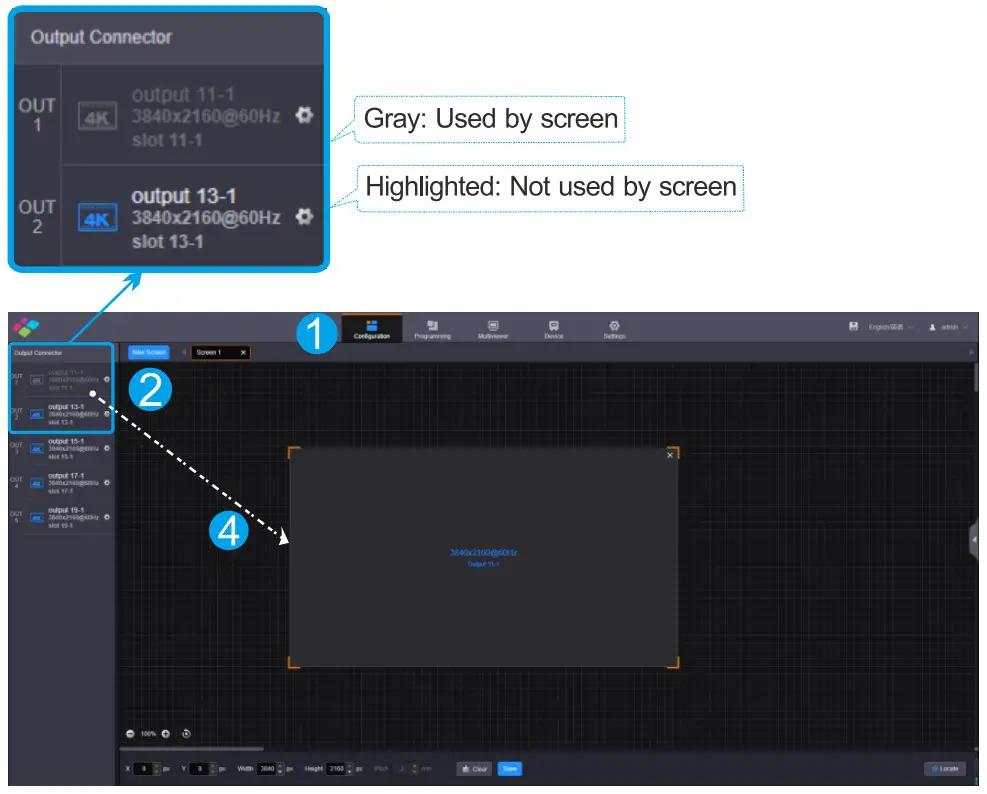Click the save disk icon in header
Viewport: 987px width, 794px height.
pos(853,326)
